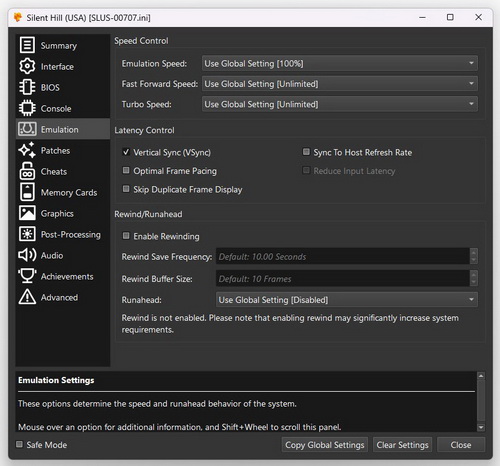The image size is (500, 466).
Task: Open the Summary page icon
Action: [27, 45]
